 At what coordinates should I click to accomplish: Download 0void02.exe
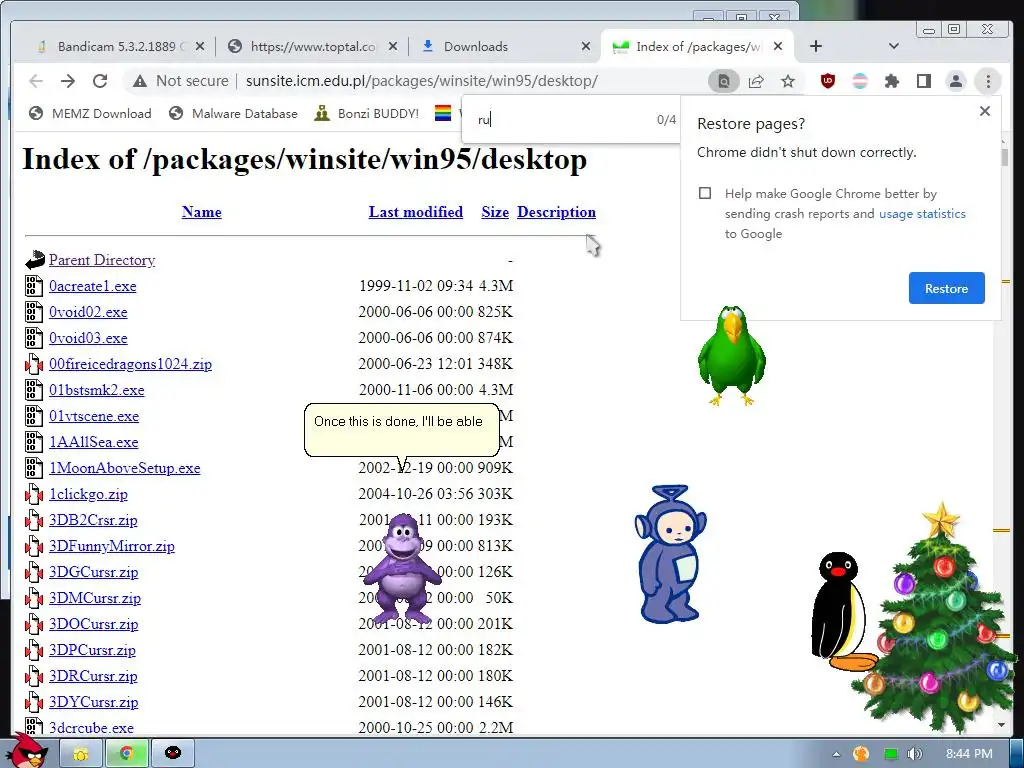click(x=88, y=312)
